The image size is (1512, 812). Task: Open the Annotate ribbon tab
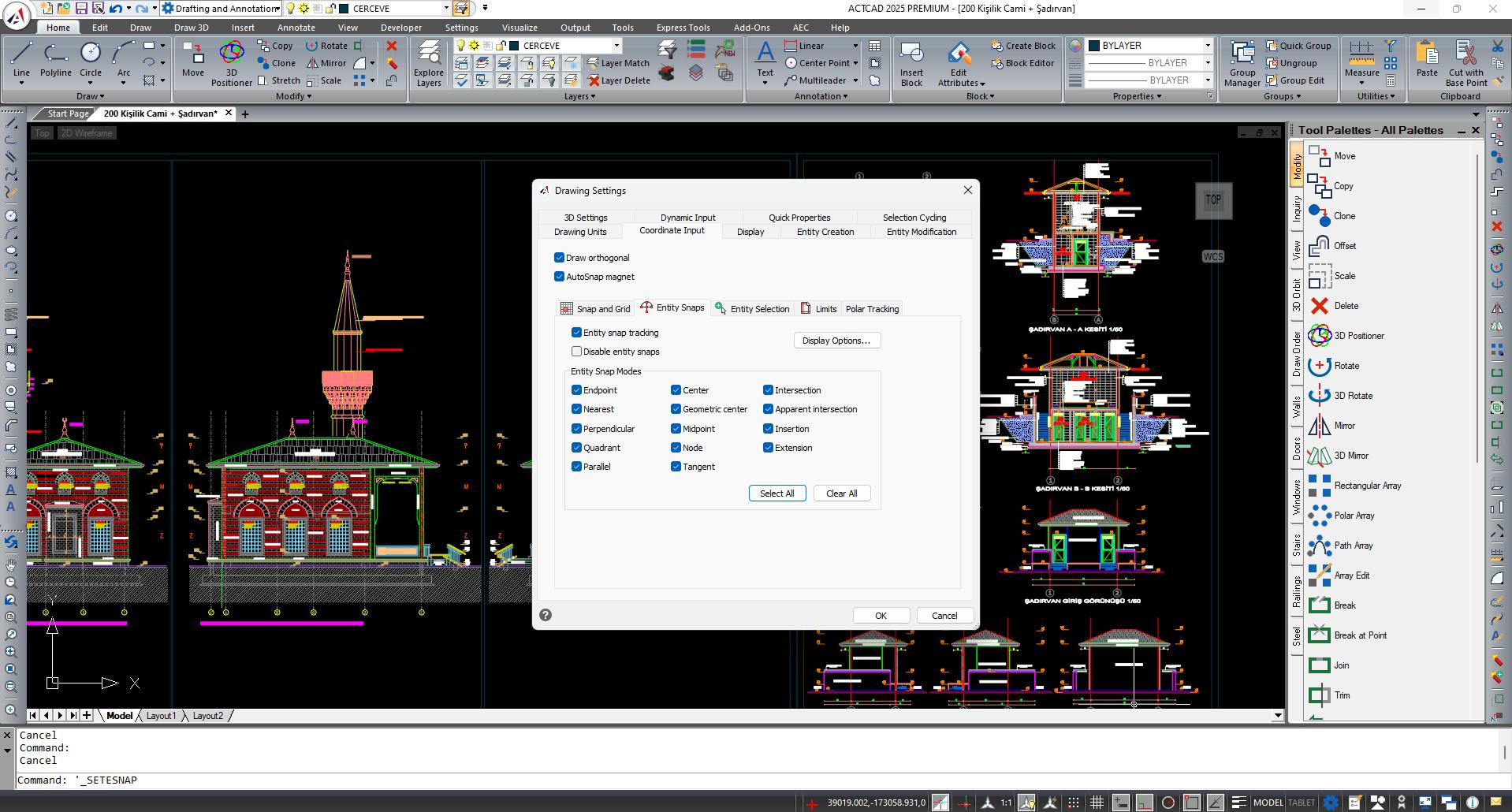(x=296, y=27)
